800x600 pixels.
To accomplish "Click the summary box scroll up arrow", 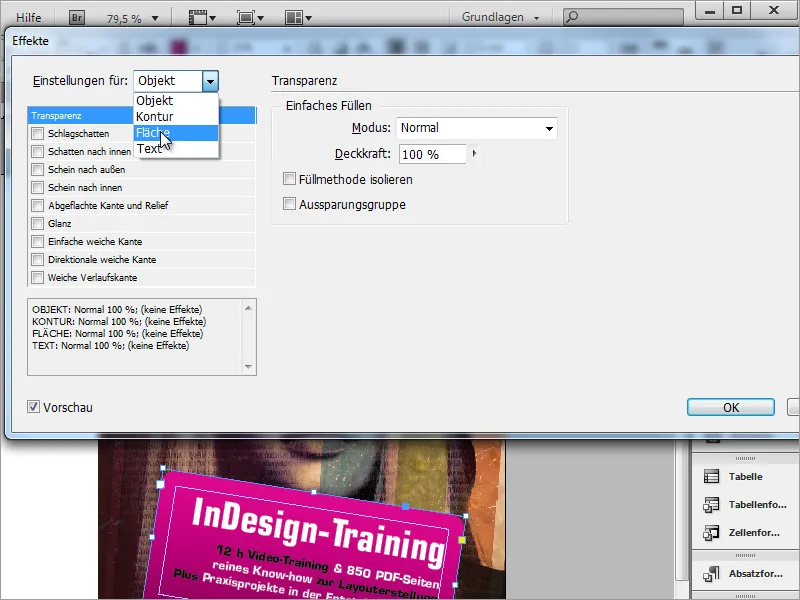I will pos(248,308).
